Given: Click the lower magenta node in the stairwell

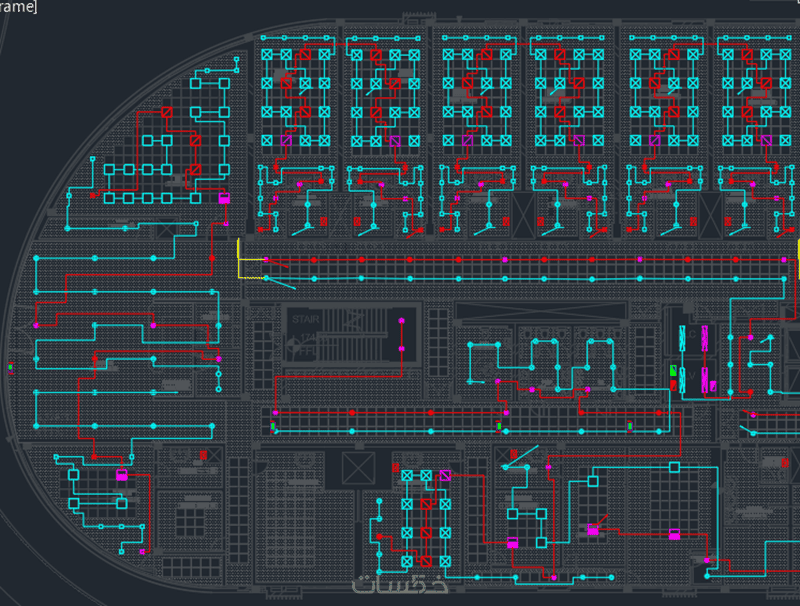Looking at the screenshot, I should coord(402,348).
